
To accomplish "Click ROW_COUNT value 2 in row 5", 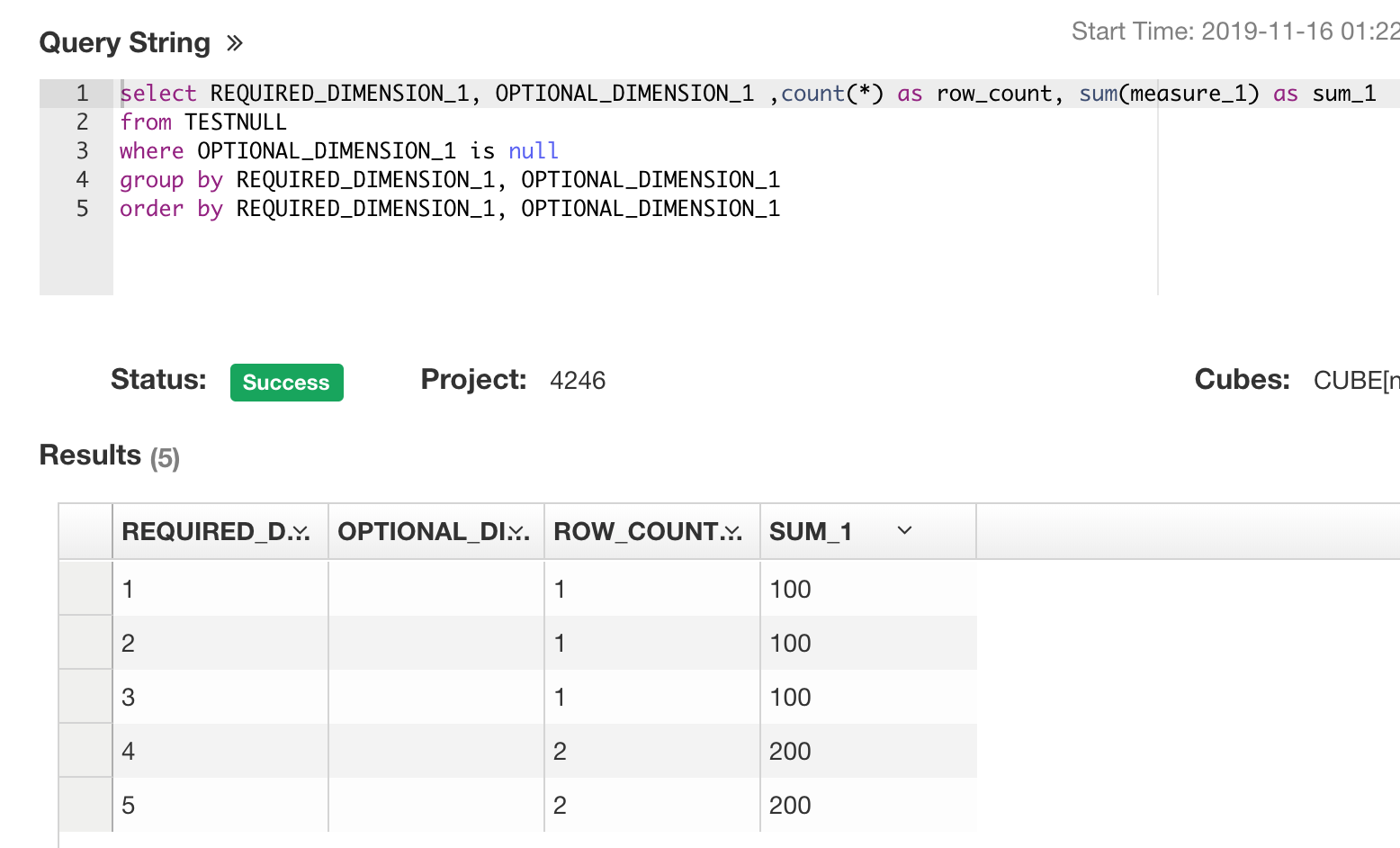I will pos(560,805).
